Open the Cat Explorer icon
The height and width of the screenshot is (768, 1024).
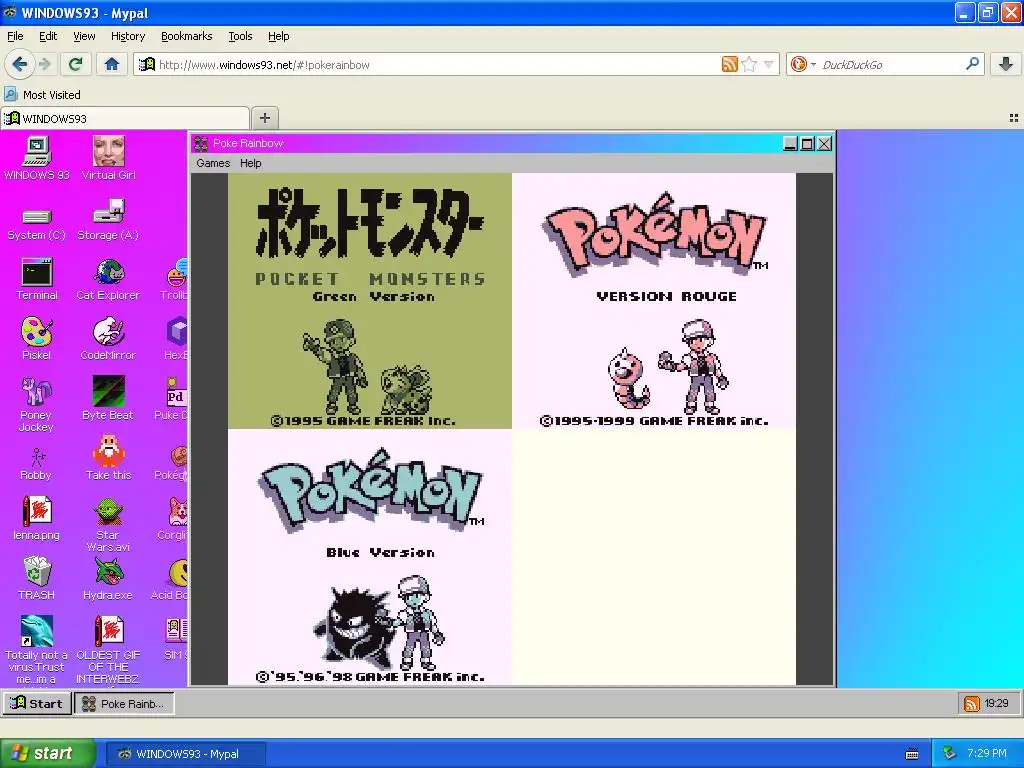click(x=108, y=279)
